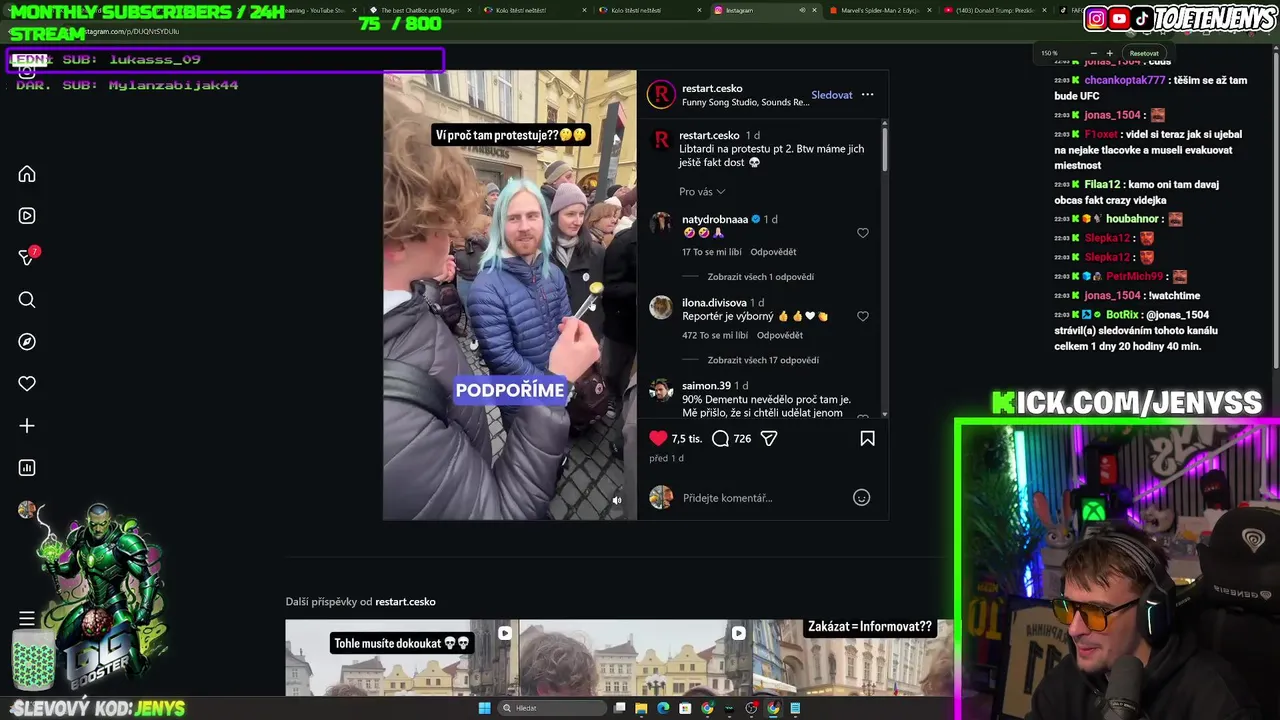1280x720 pixels.
Task: Open Microsoft Store from the taskbar
Action: coord(685,708)
